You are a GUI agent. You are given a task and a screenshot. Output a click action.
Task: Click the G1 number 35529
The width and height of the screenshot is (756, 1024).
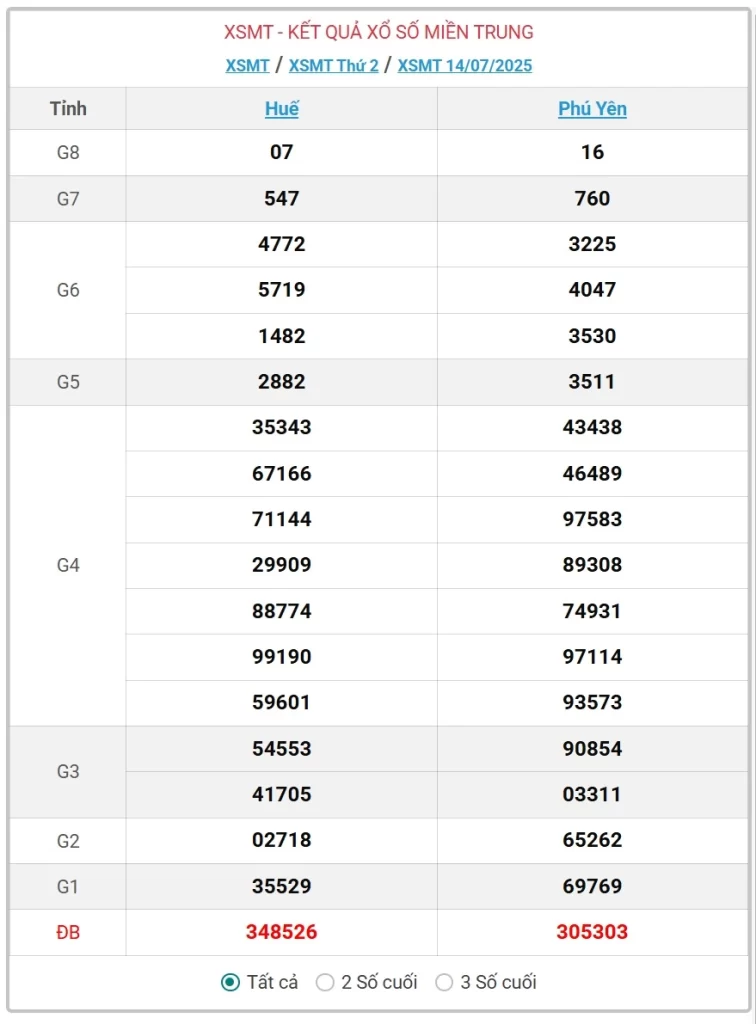282,886
